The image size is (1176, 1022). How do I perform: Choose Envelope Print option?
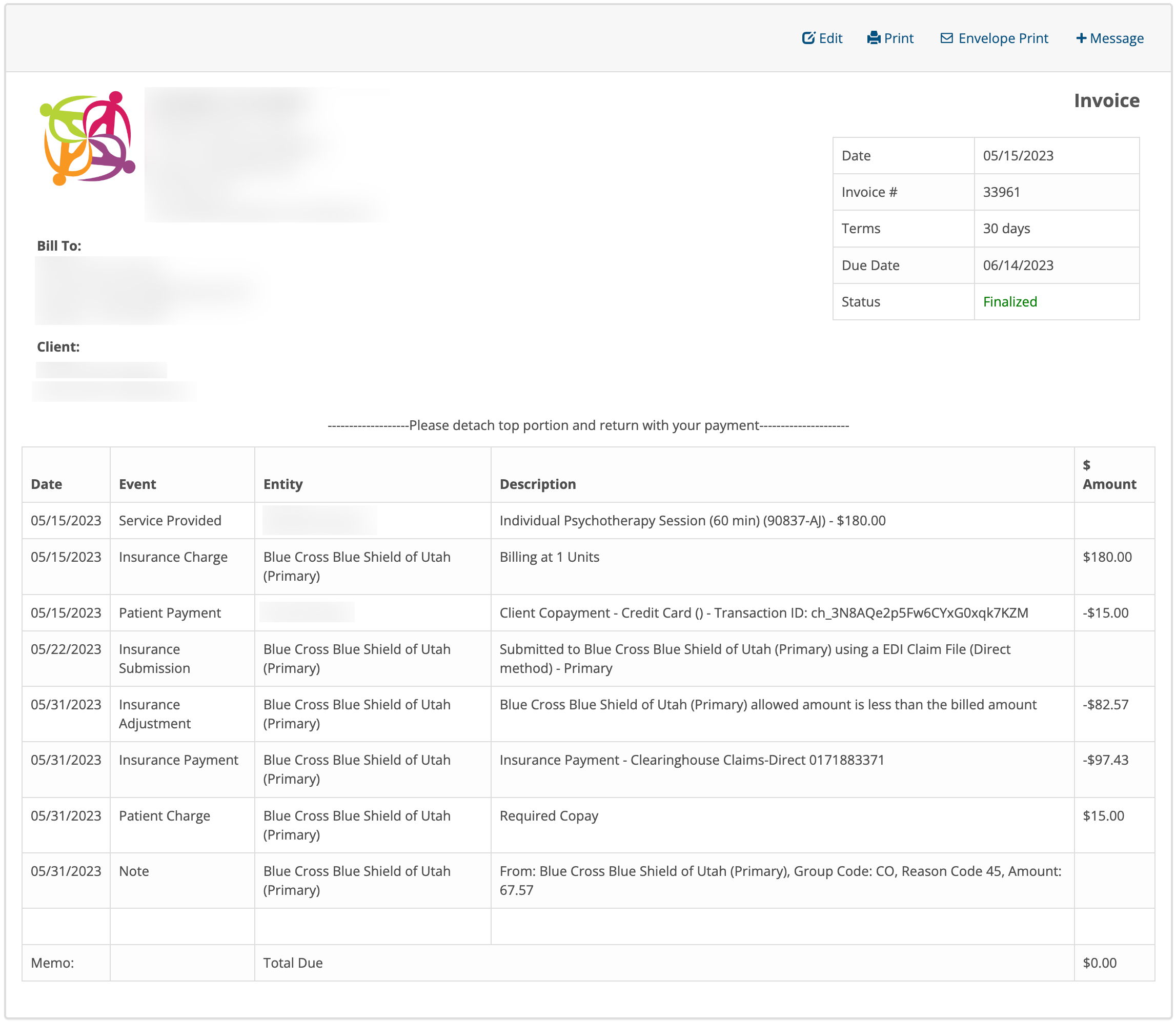(x=1003, y=38)
